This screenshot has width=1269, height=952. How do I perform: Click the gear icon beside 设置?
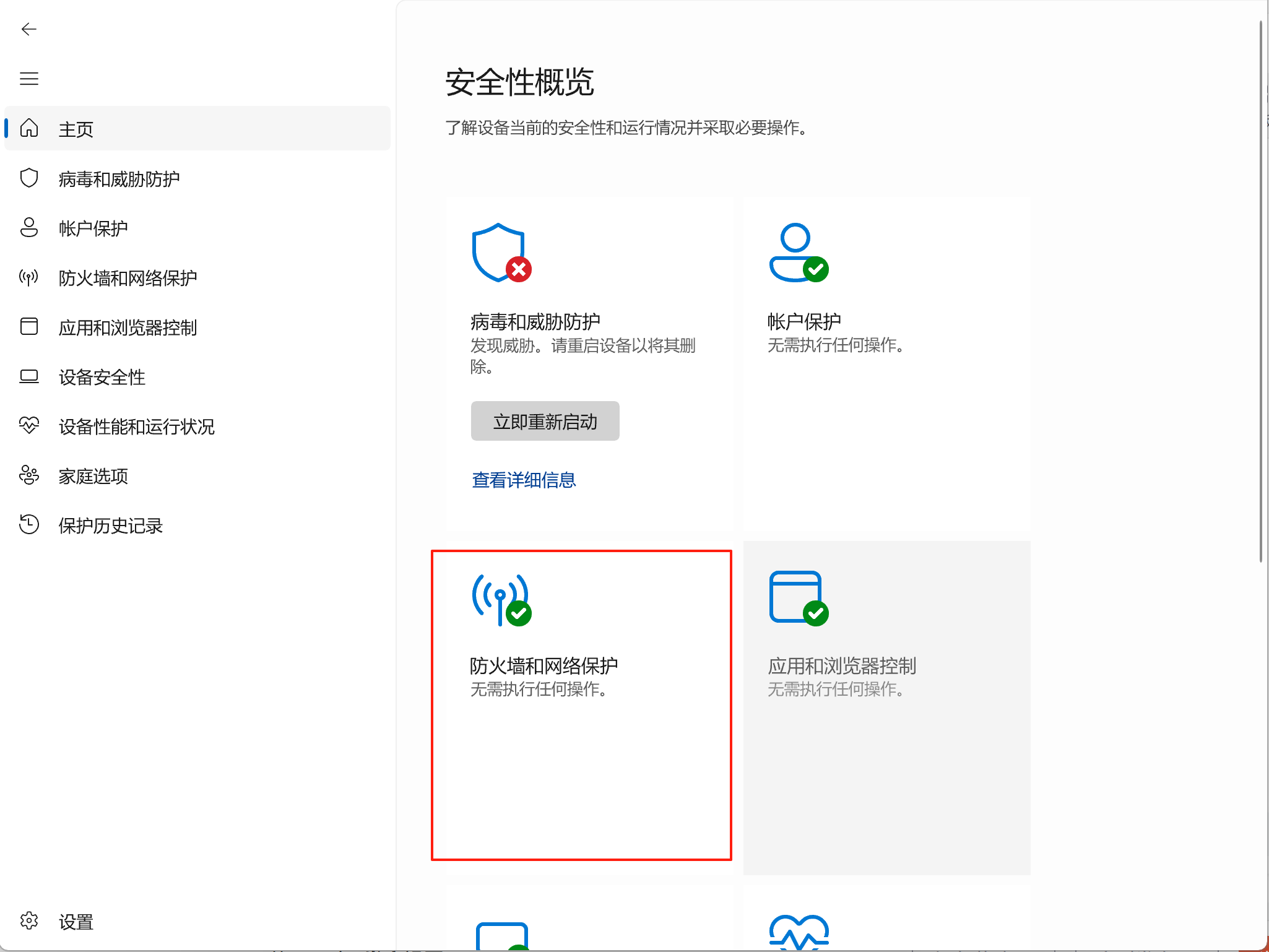(x=29, y=921)
